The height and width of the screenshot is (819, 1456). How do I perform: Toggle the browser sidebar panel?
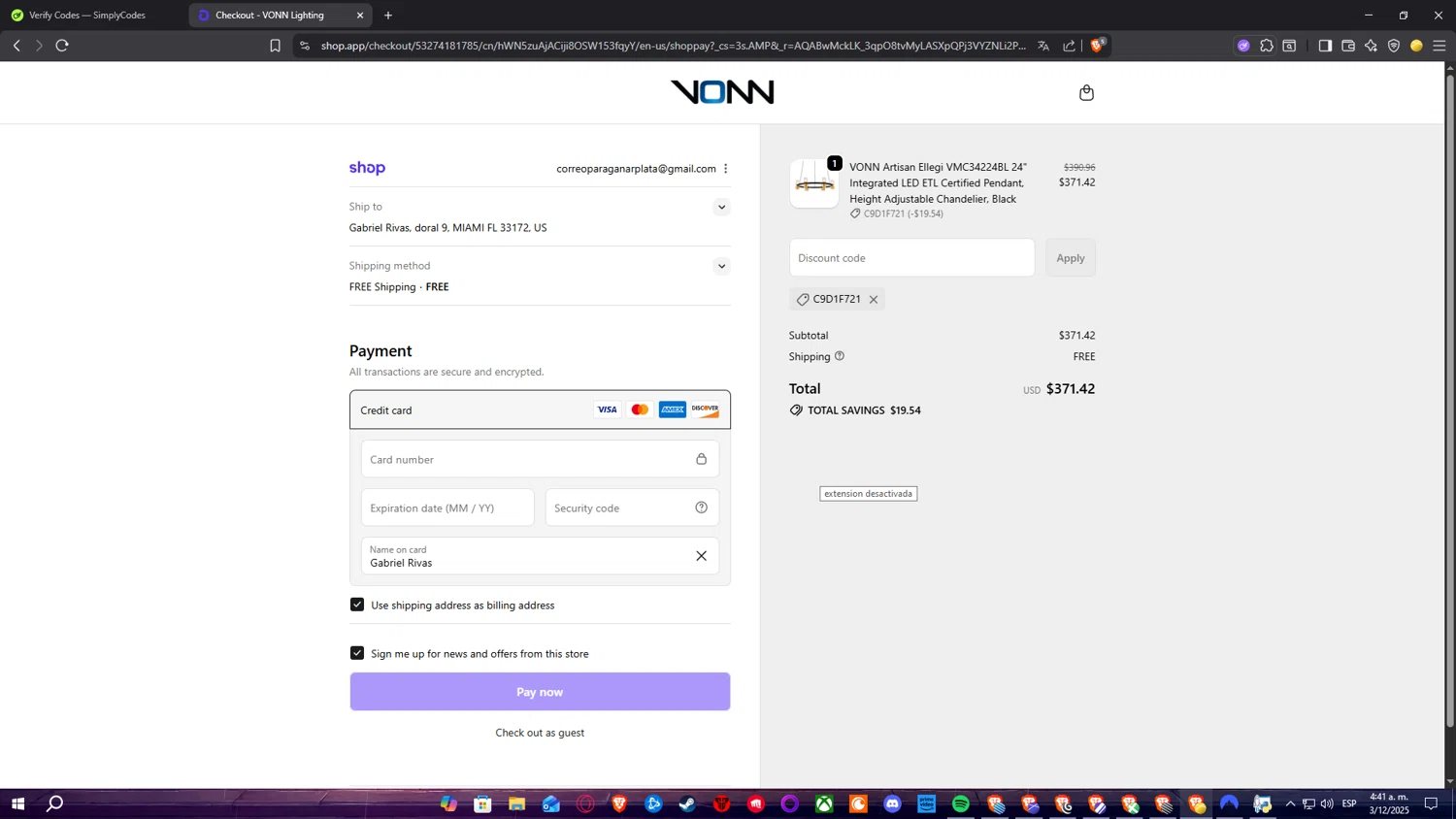1325,46
